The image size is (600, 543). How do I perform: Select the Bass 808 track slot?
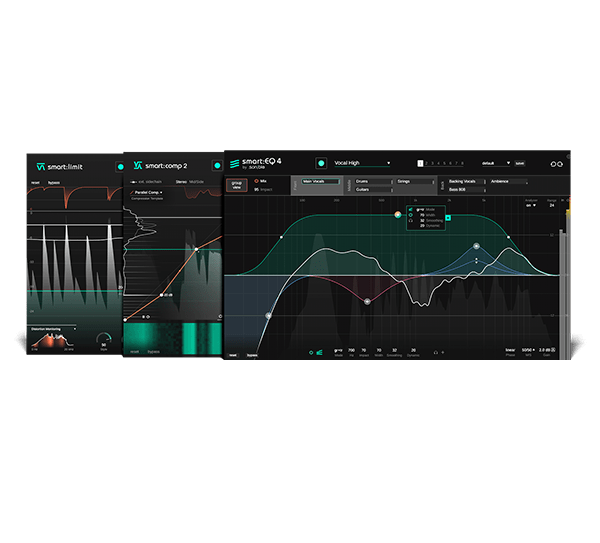[467, 190]
